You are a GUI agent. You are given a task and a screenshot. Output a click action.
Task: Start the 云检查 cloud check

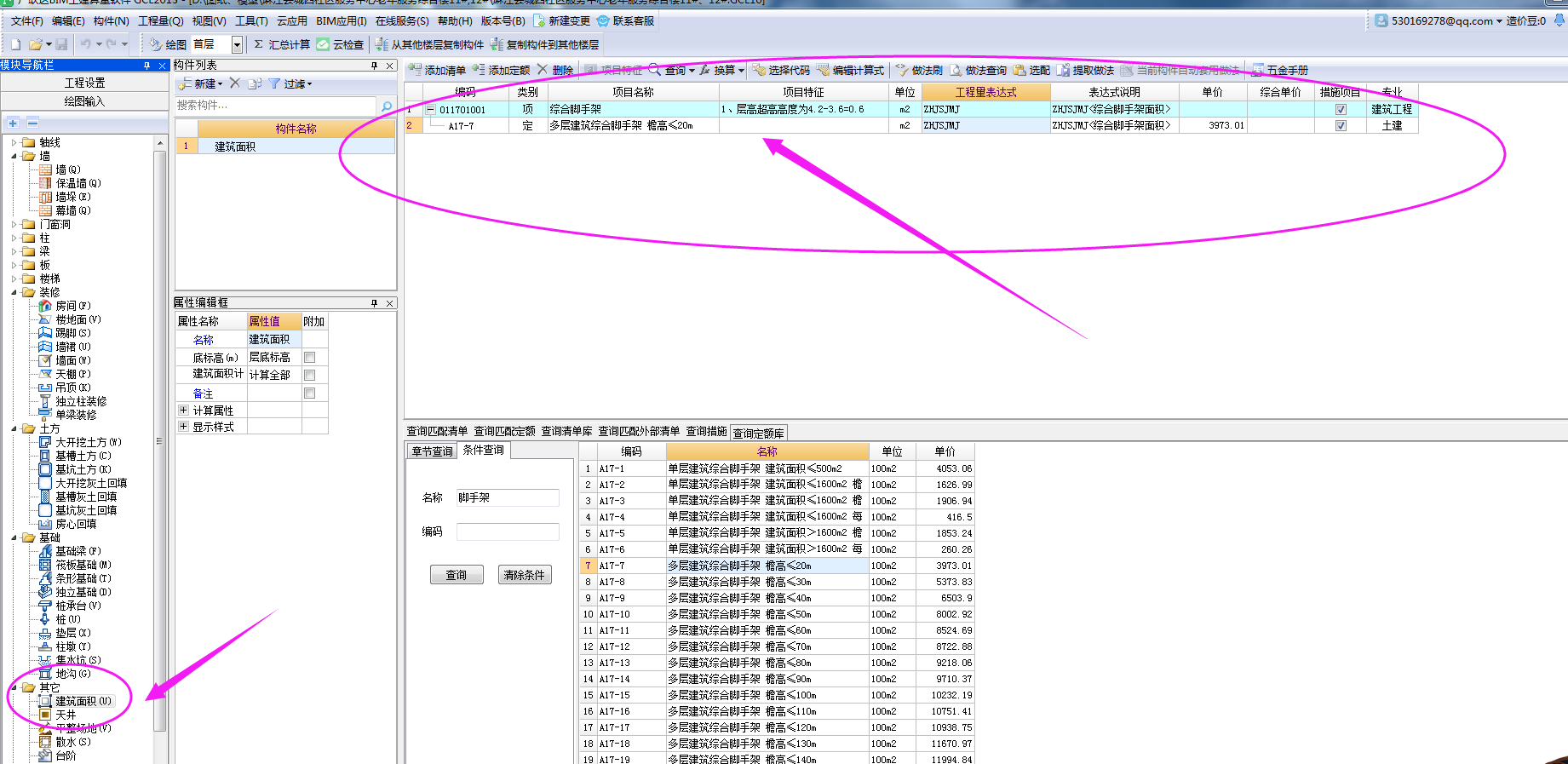point(341,44)
